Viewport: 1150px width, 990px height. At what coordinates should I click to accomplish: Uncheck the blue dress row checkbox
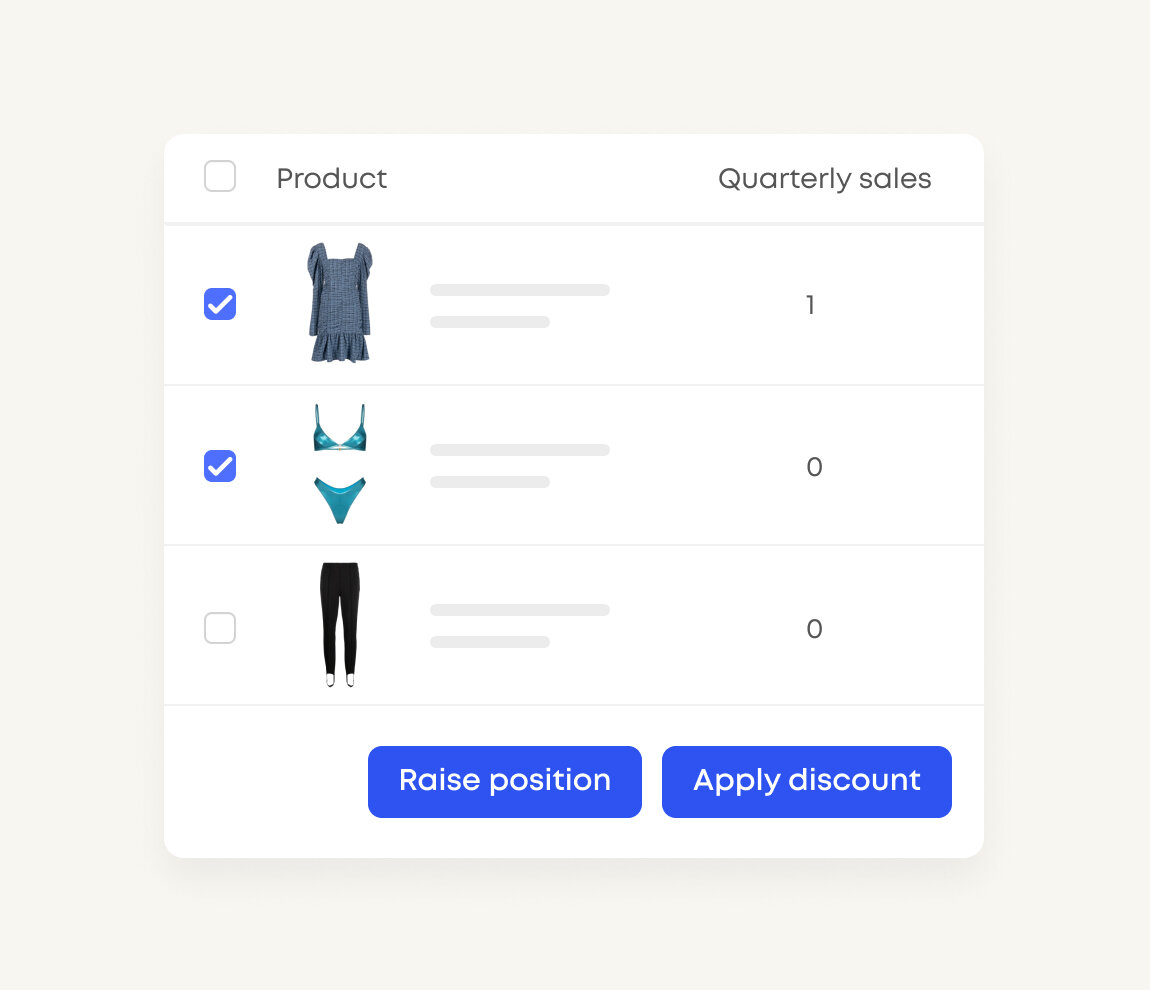click(219, 304)
